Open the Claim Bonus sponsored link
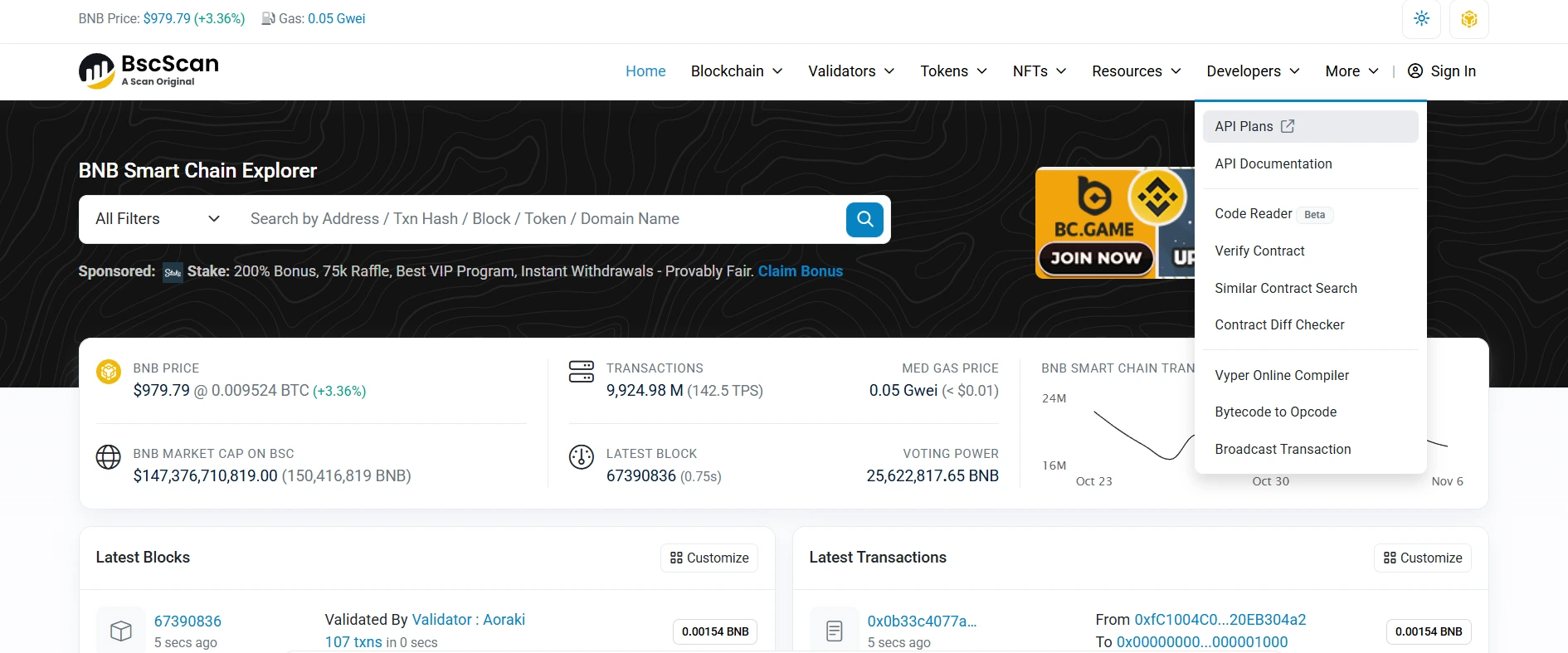Viewport: 1568px width, 653px height. pos(800,271)
